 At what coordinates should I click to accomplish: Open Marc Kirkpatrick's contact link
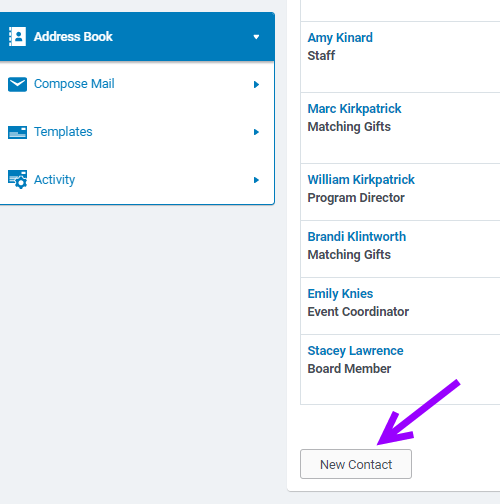coord(354,109)
